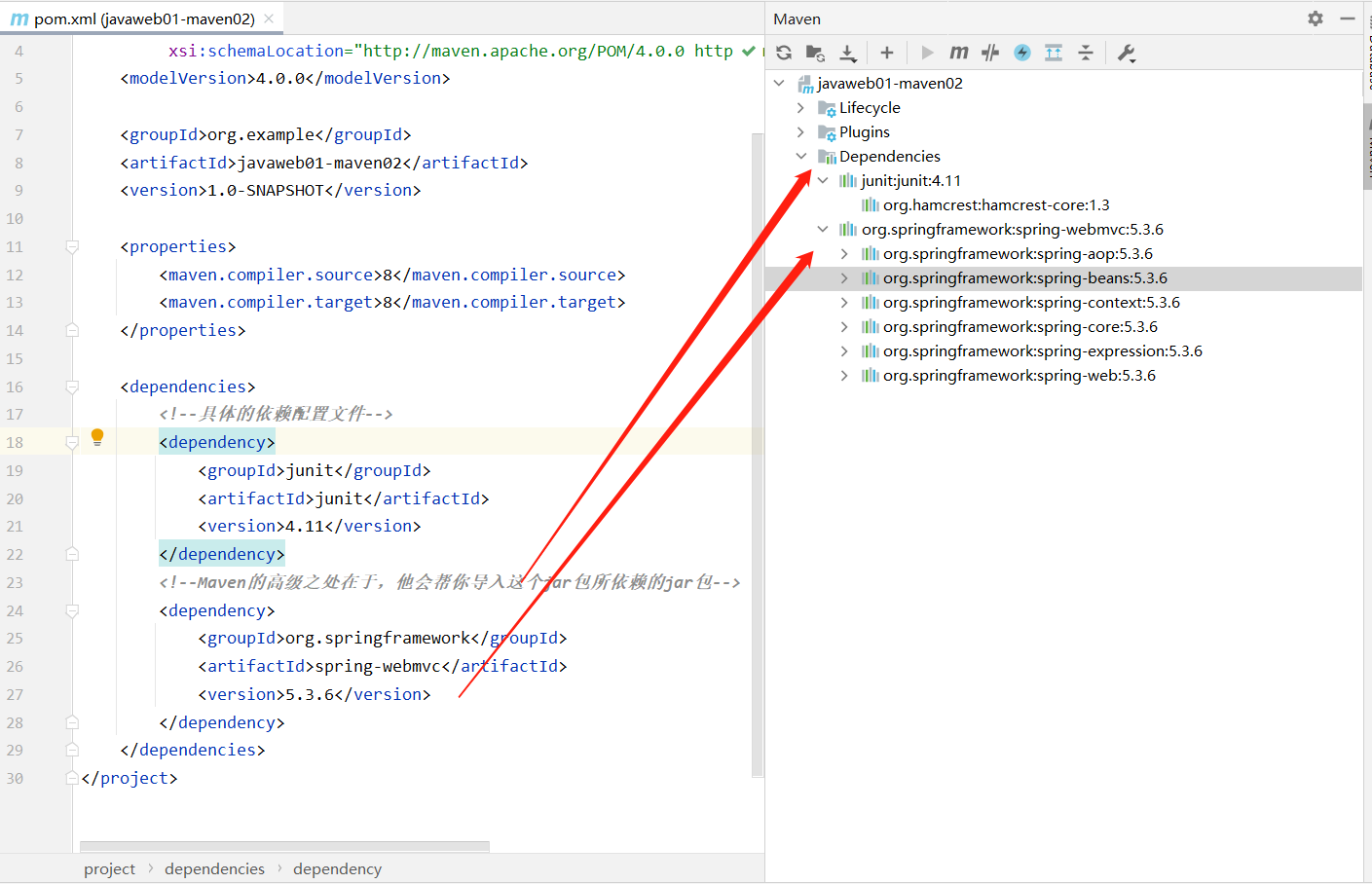Fold the spring dependency at line 24
Viewport: 1372px width, 884px height.
[72, 611]
